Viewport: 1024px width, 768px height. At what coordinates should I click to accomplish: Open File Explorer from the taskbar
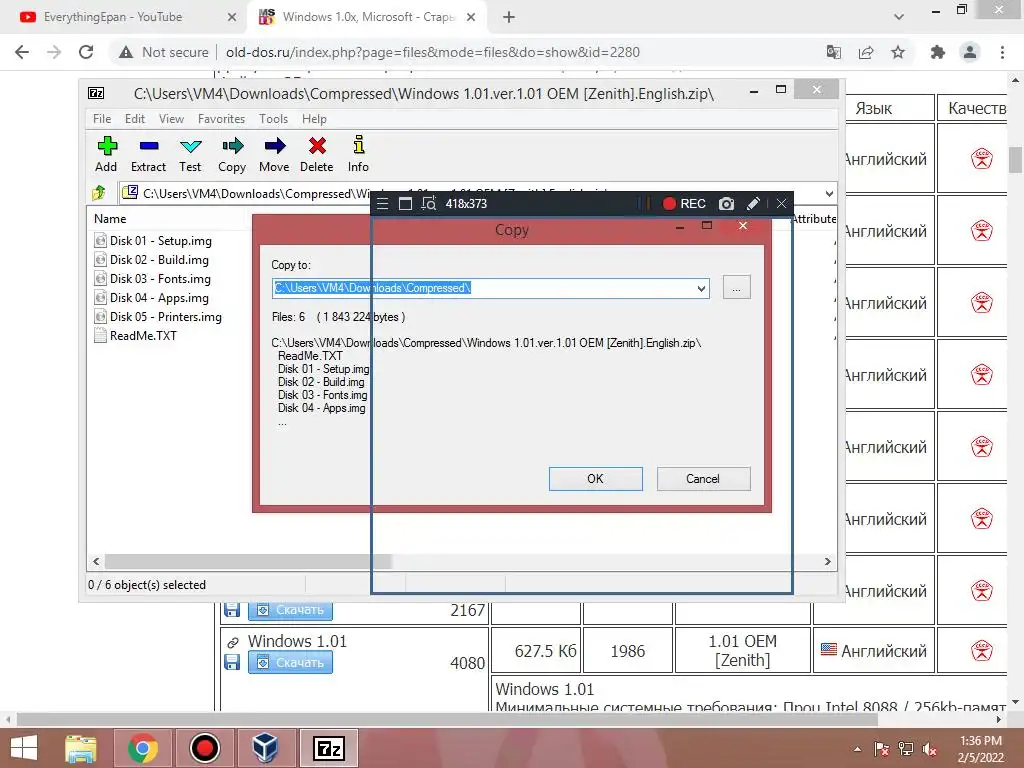81,748
